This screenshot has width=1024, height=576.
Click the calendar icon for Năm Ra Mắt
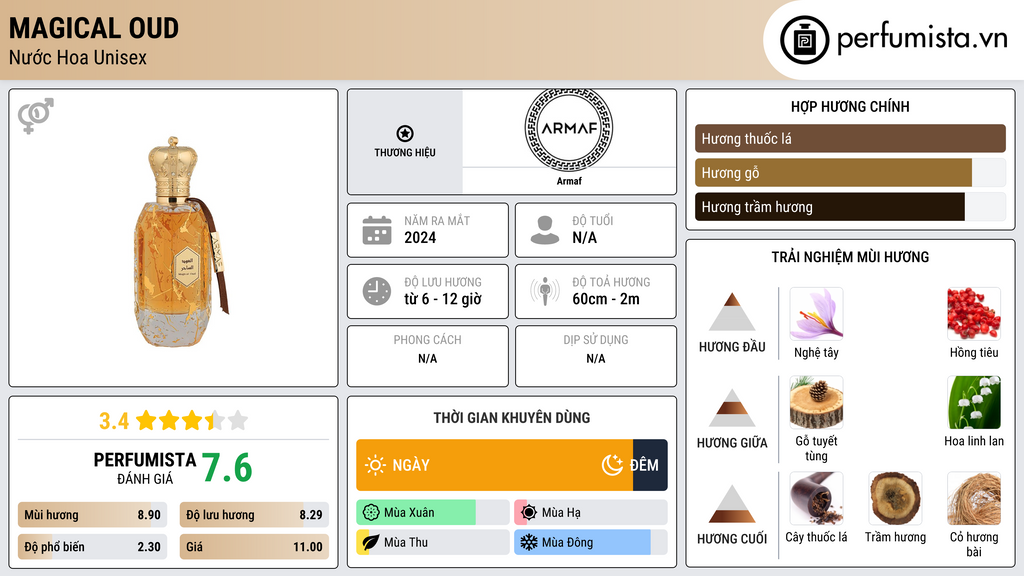click(x=377, y=230)
